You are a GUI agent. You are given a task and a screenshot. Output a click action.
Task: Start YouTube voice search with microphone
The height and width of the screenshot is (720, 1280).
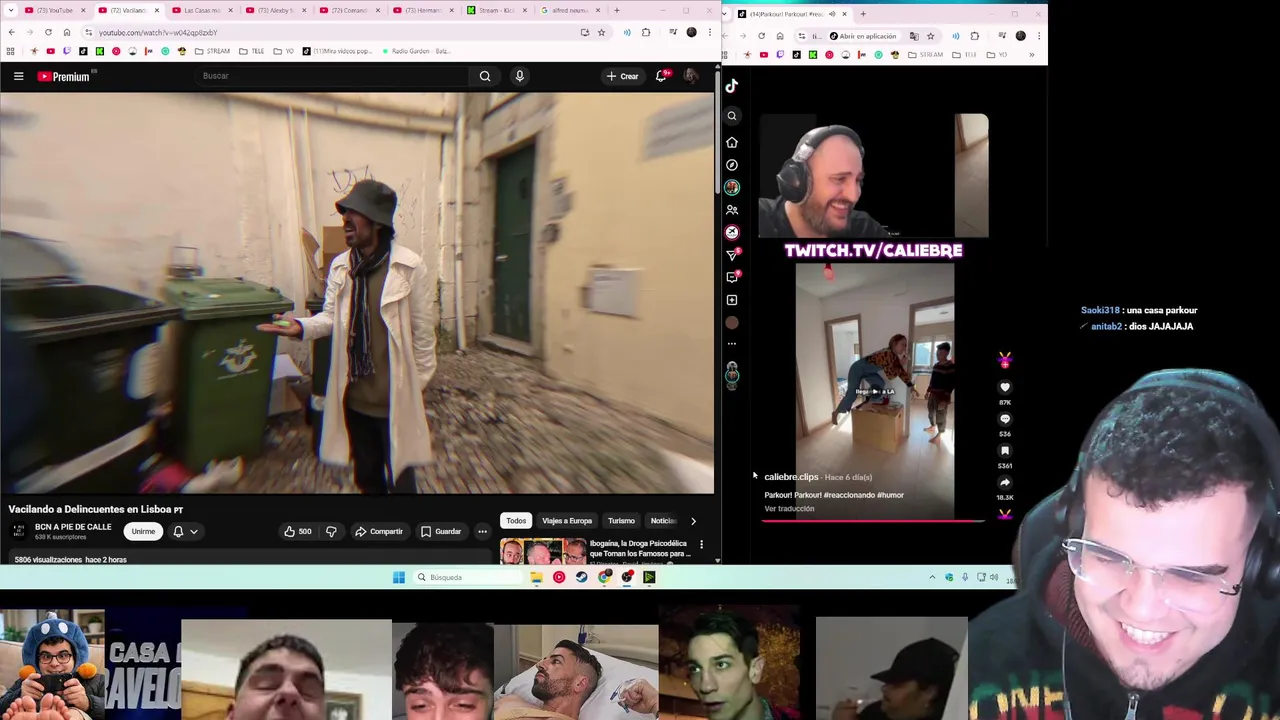pyautogui.click(x=519, y=76)
